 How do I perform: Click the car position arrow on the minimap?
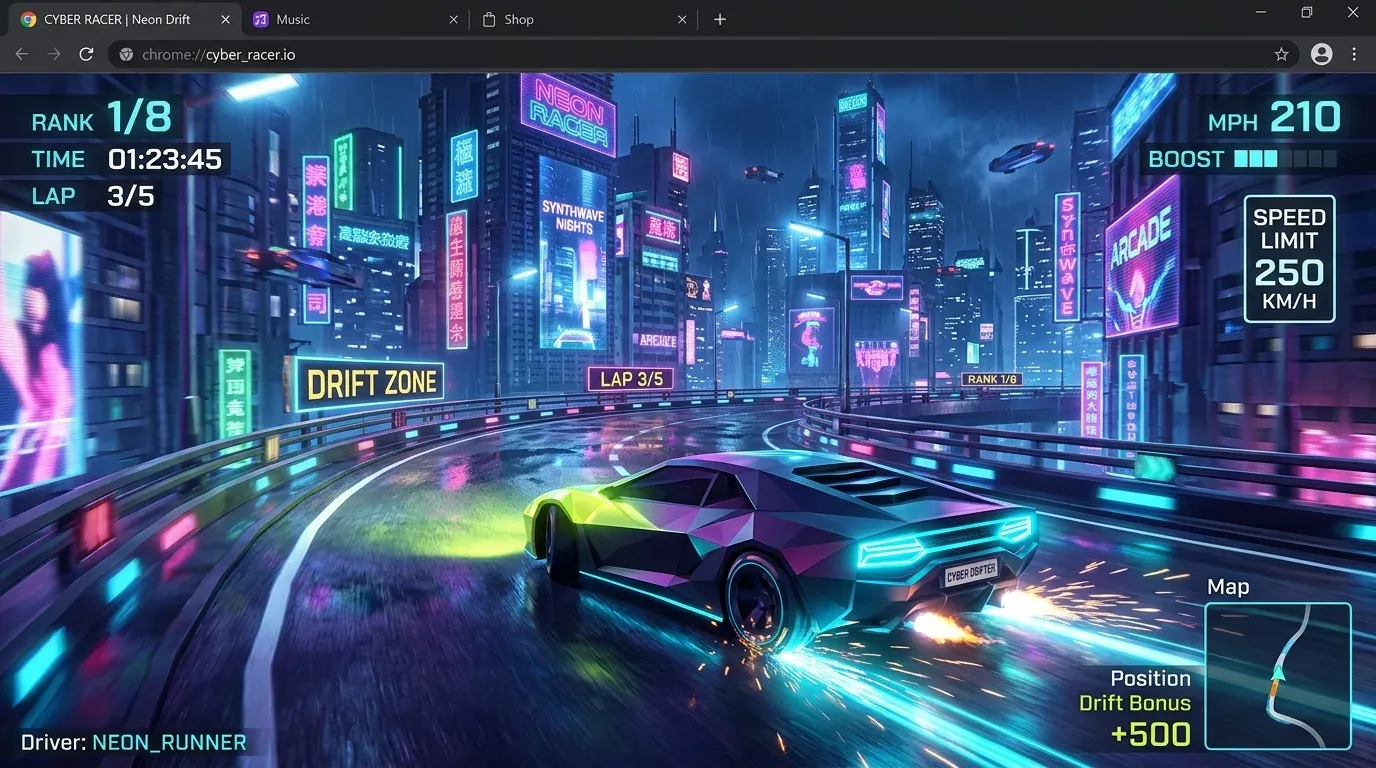click(1277, 674)
